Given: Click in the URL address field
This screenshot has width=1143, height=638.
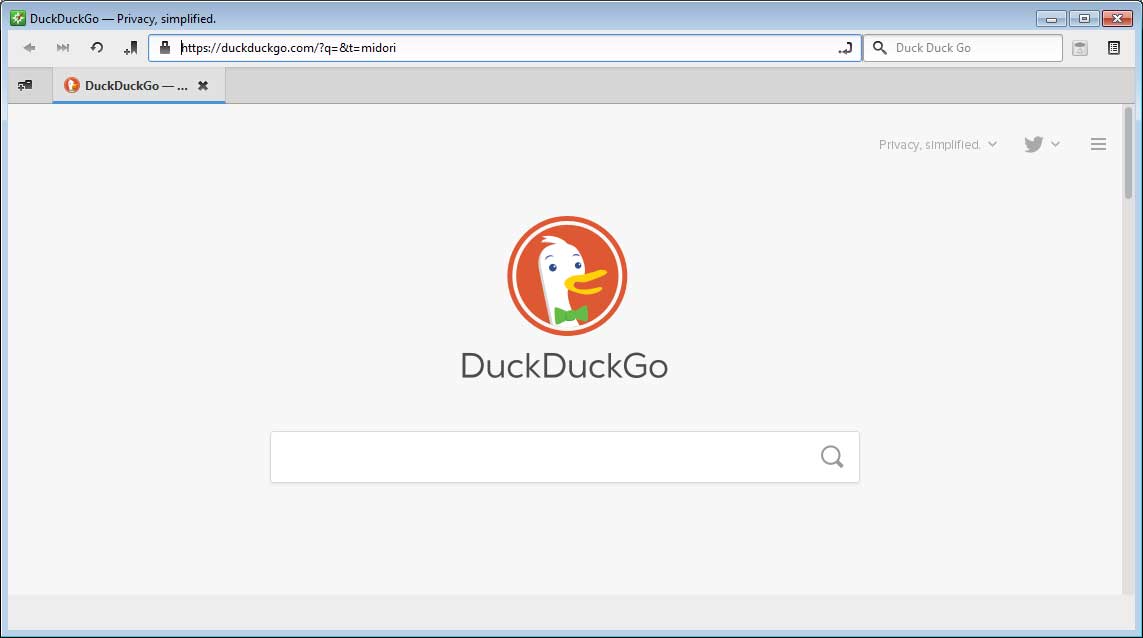Looking at the screenshot, I should (x=503, y=48).
